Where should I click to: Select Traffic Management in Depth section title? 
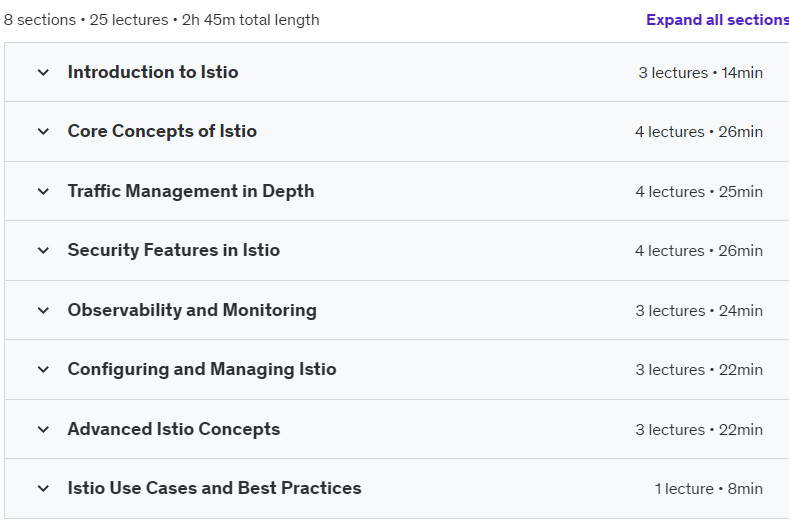pos(191,191)
